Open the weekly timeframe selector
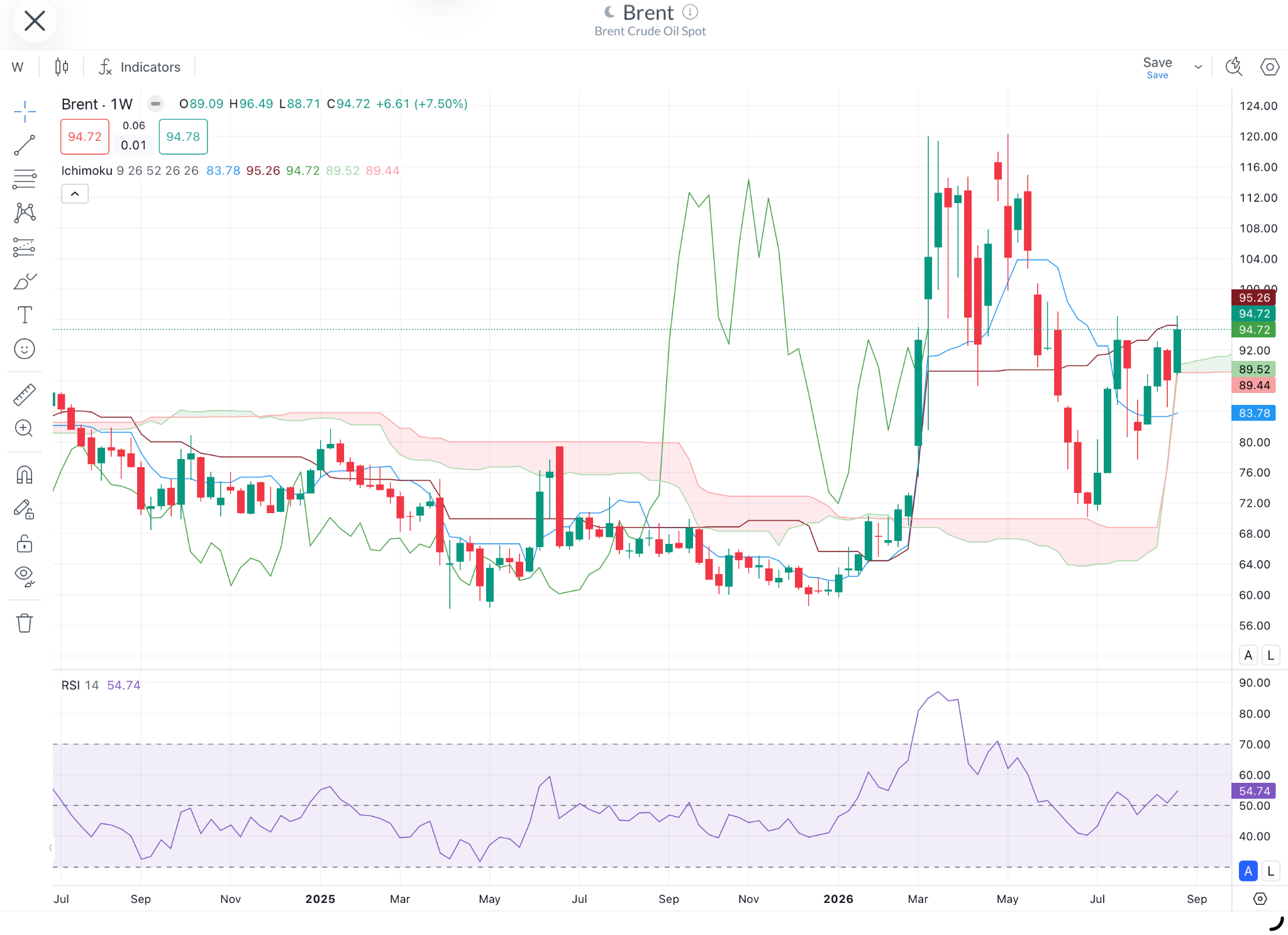Viewport: 1288px width, 935px height. tap(18, 67)
